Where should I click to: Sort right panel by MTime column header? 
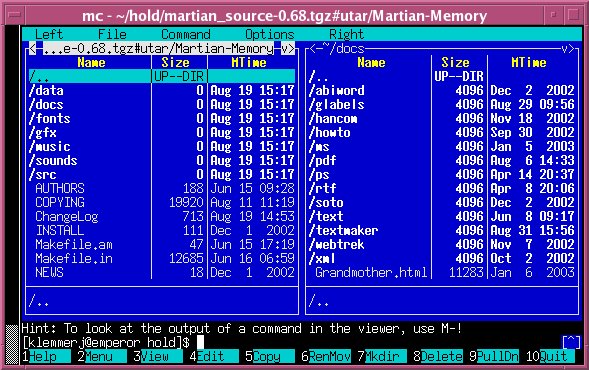point(529,62)
